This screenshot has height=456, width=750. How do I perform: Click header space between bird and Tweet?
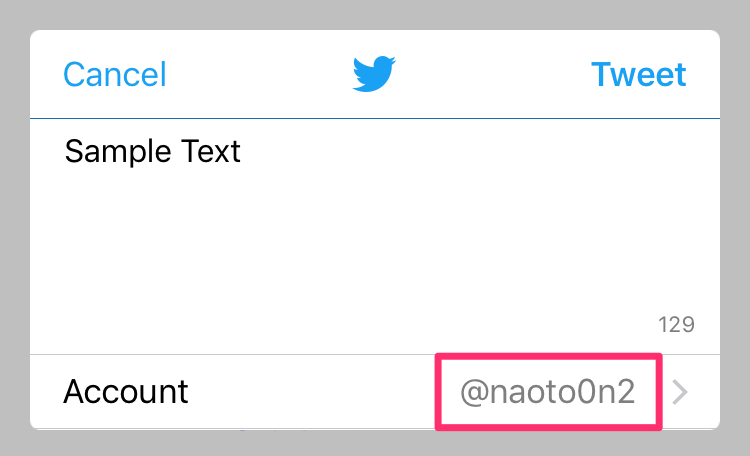point(494,75)
